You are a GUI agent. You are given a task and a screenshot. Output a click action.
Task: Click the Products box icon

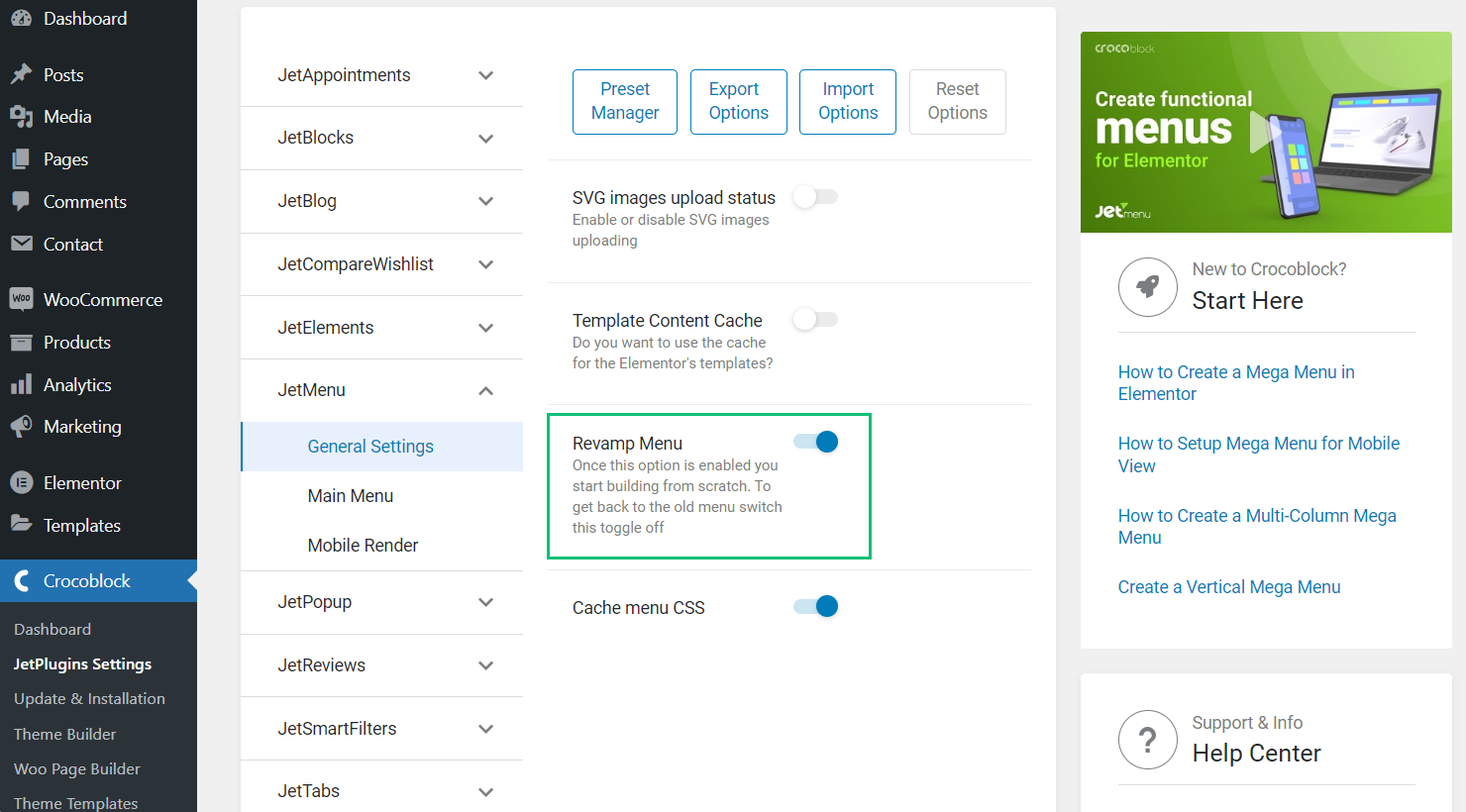pyautogui.click(x=21, y=342)
